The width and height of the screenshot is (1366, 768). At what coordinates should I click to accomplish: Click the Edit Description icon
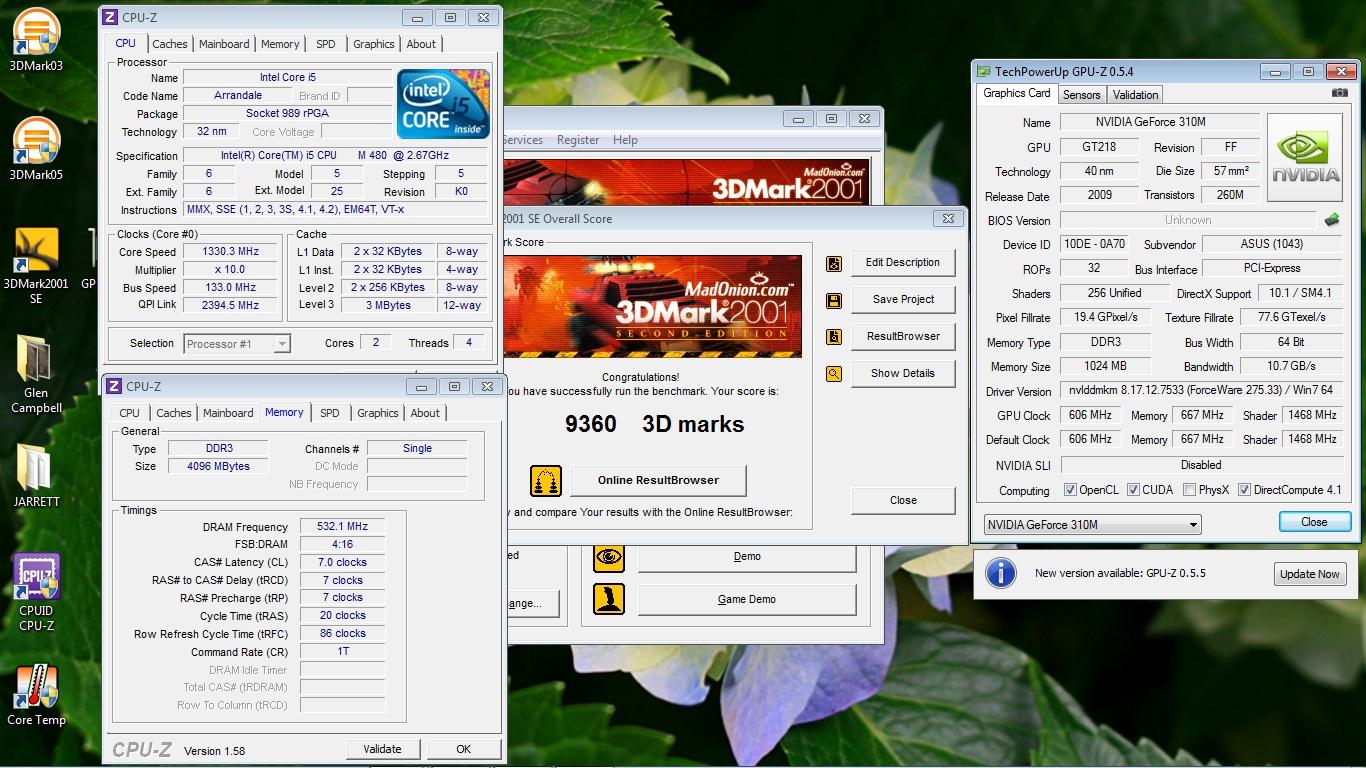(x=834, y=263)
